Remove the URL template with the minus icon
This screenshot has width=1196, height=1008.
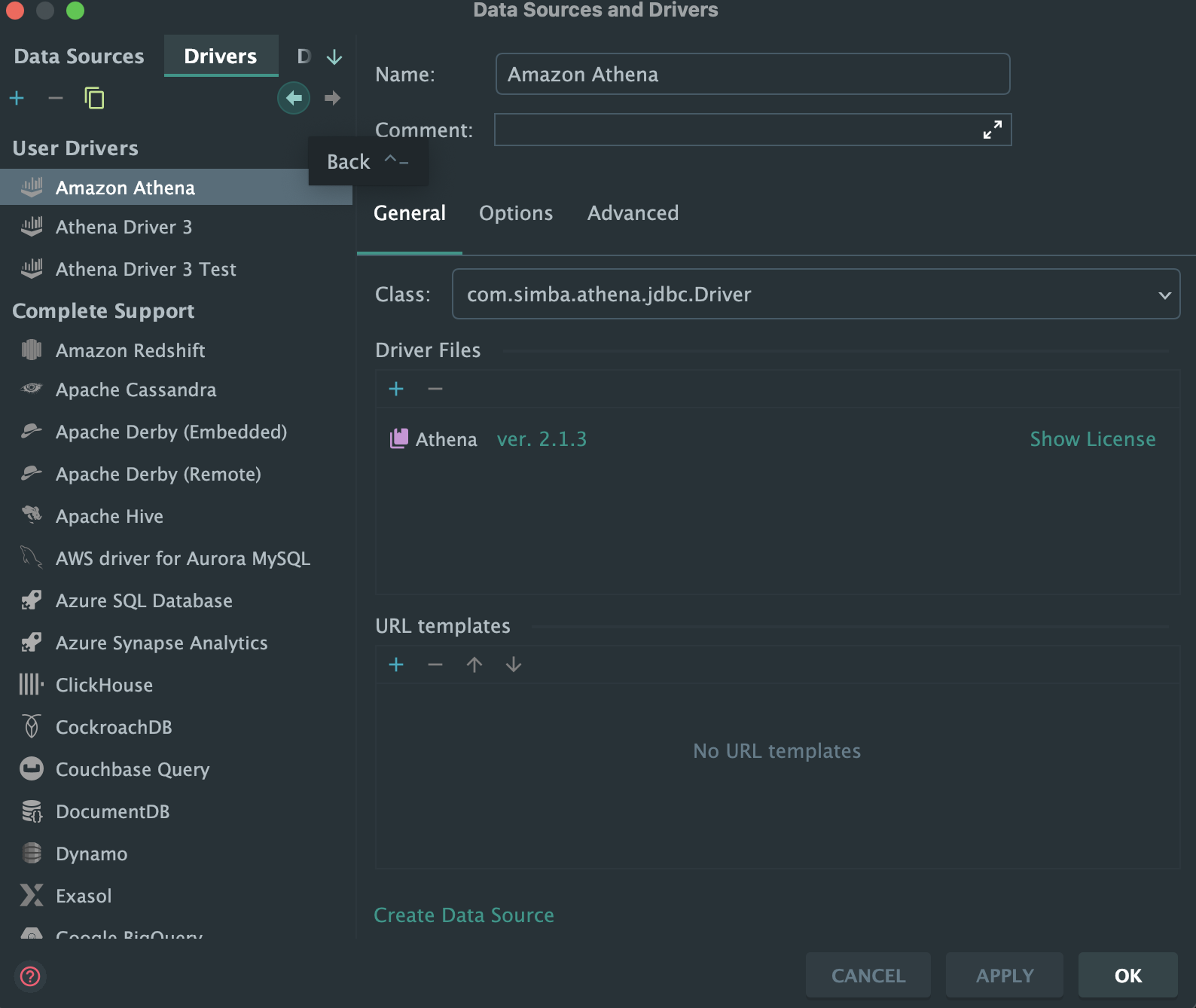pyautogui.click(x=435, y=664)
